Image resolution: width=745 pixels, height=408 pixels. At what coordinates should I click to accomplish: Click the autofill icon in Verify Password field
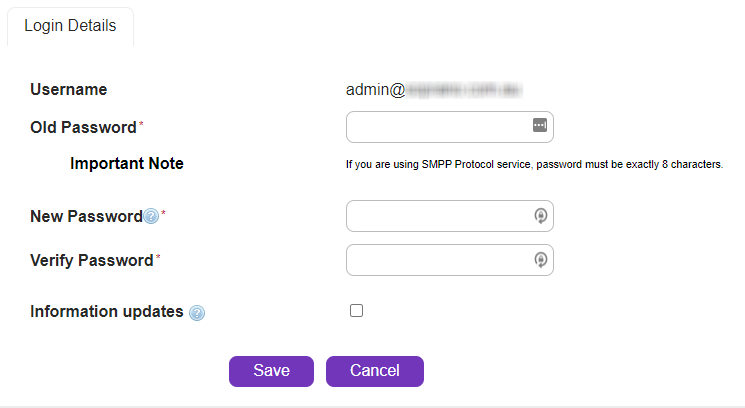point(540,260)
